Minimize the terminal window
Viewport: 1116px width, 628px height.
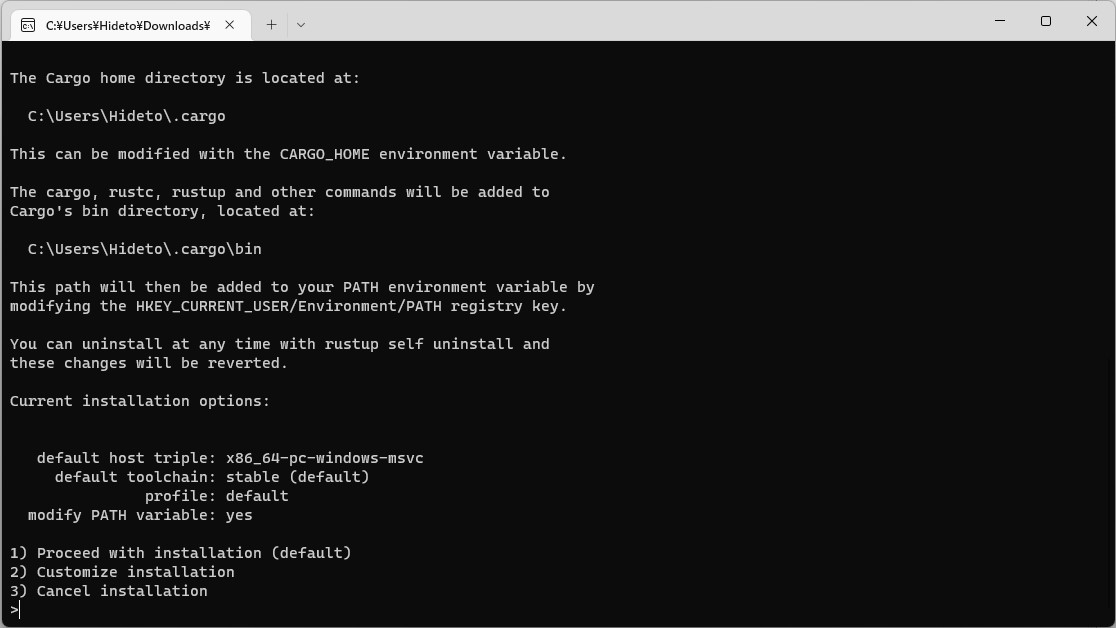pyautogui.click(x=1001, y=21)
